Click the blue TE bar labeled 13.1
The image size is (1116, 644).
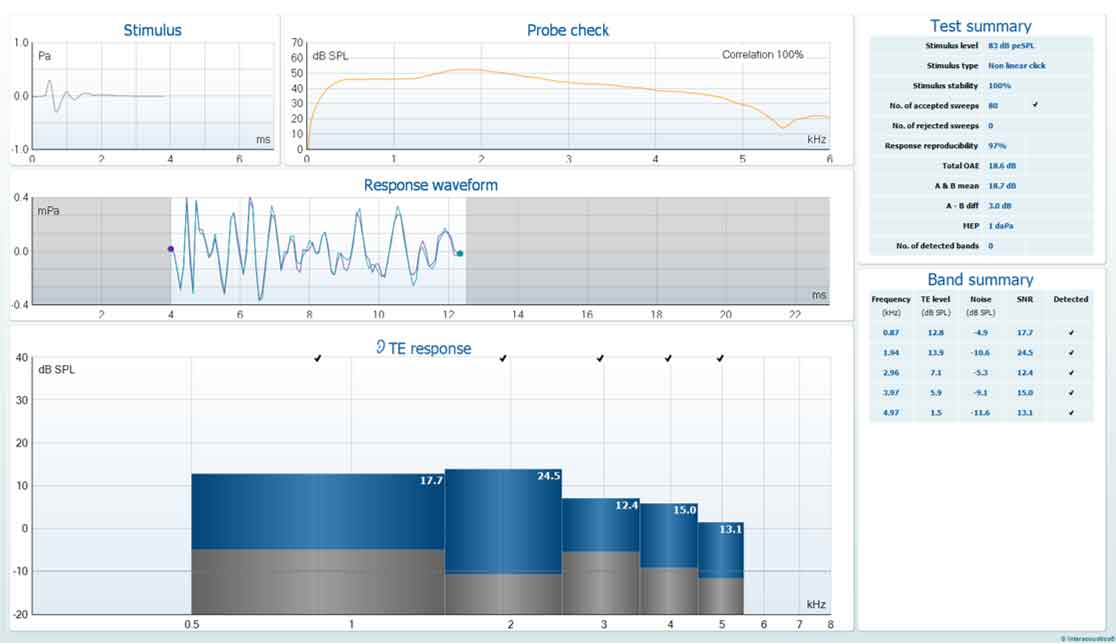(x=721, y=550)
